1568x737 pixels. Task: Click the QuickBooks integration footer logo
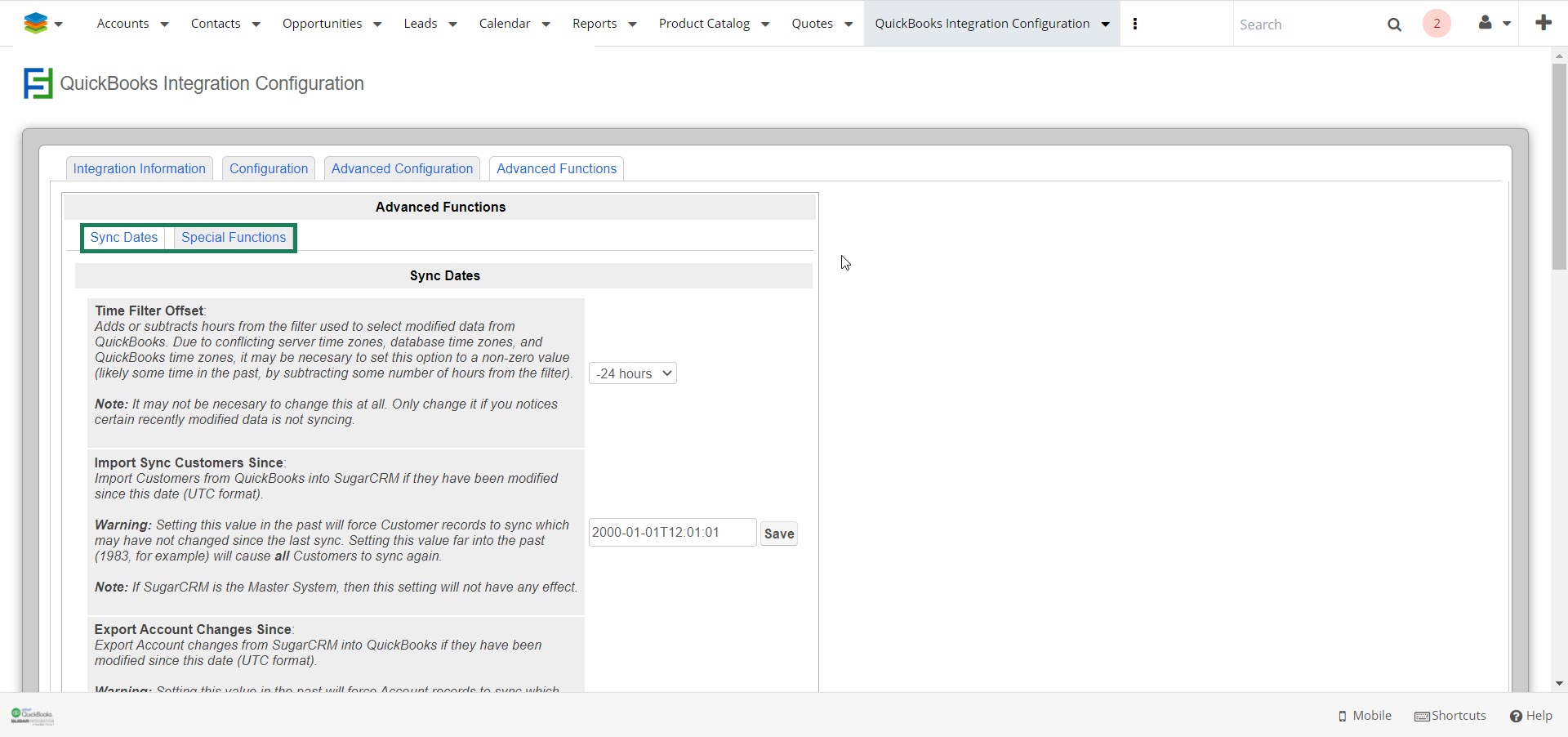click(33, 717)
